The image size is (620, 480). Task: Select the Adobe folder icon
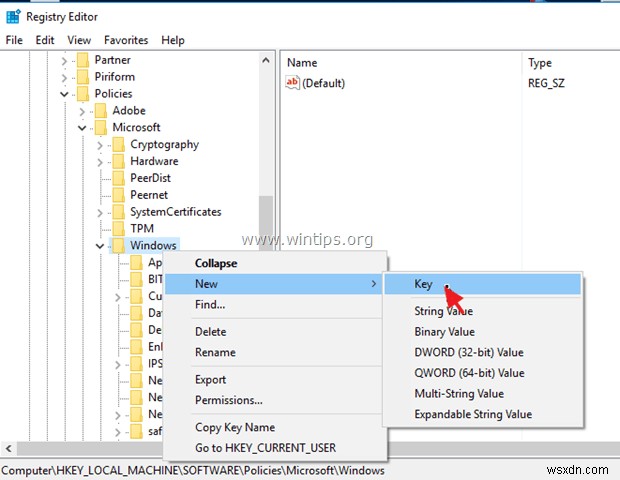(101, 111)
